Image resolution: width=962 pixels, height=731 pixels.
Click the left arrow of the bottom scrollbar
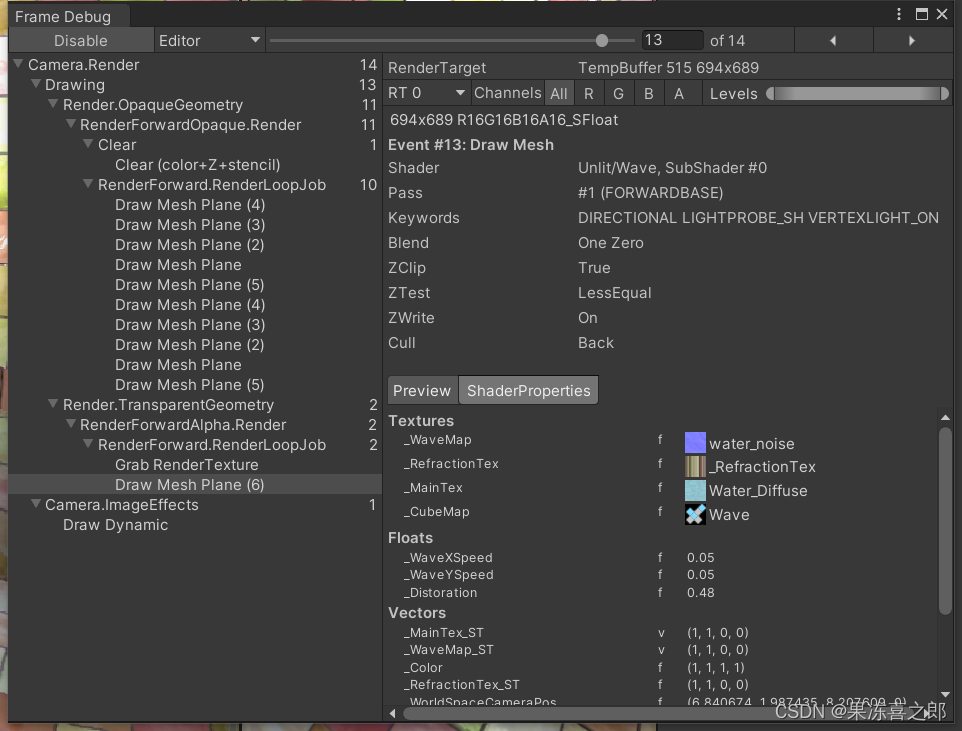(392, 713)
